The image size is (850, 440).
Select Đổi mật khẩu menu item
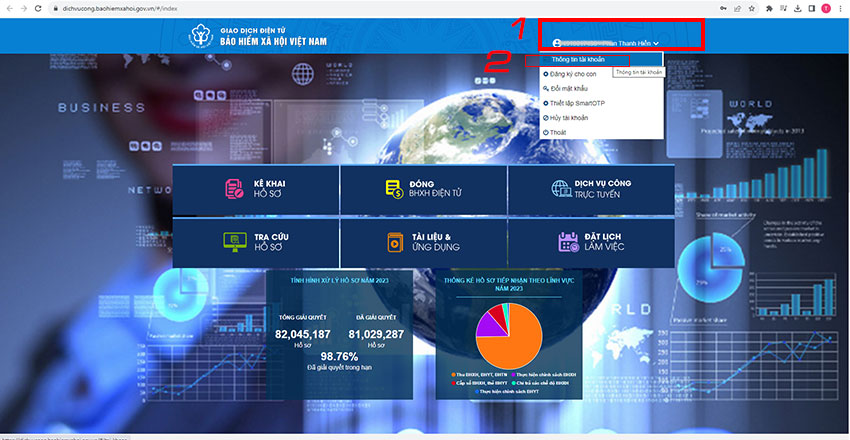(601, 88)
